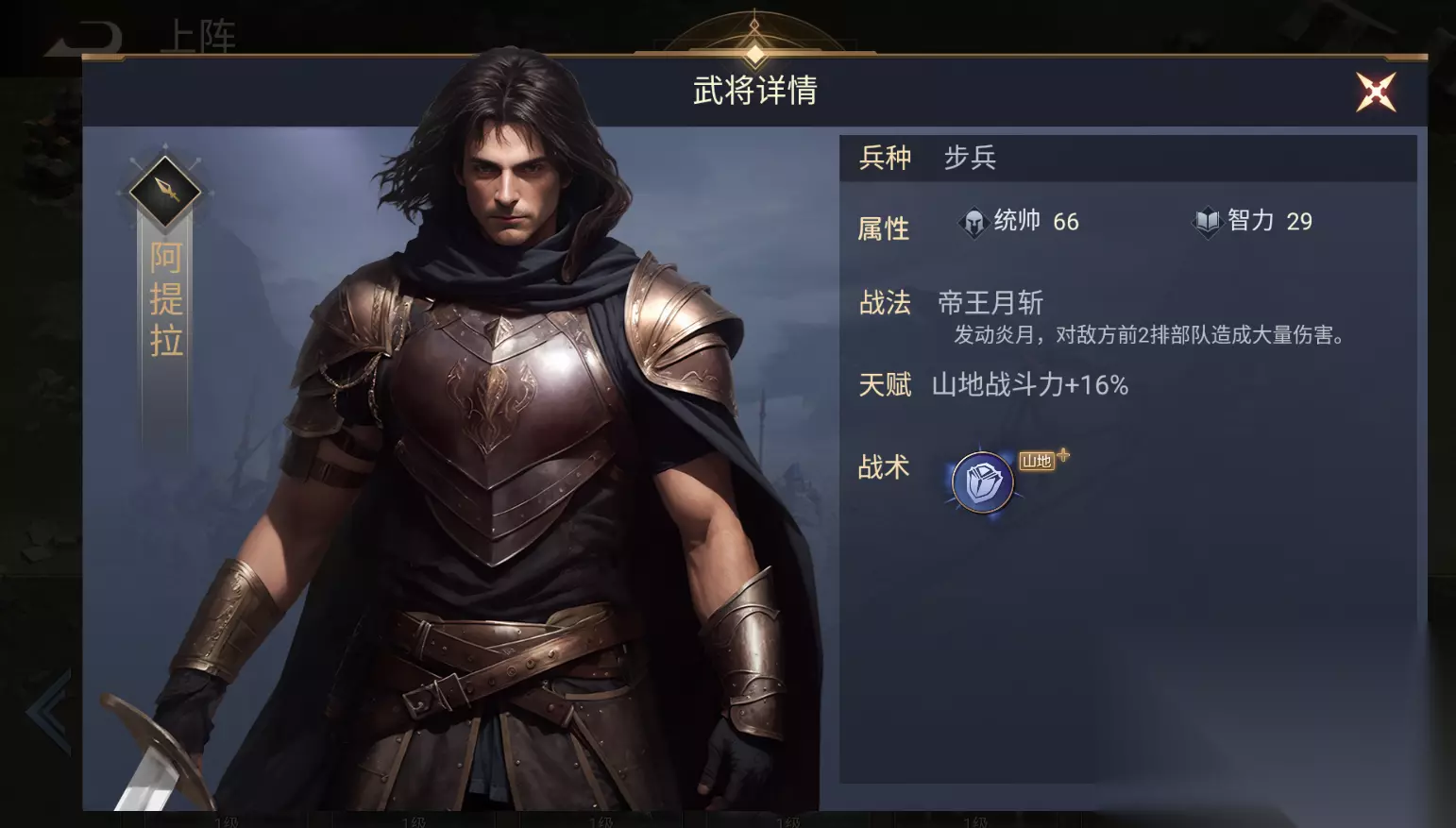
Task: Go to previous general with left arrow
Action: (x=49, y=712)
